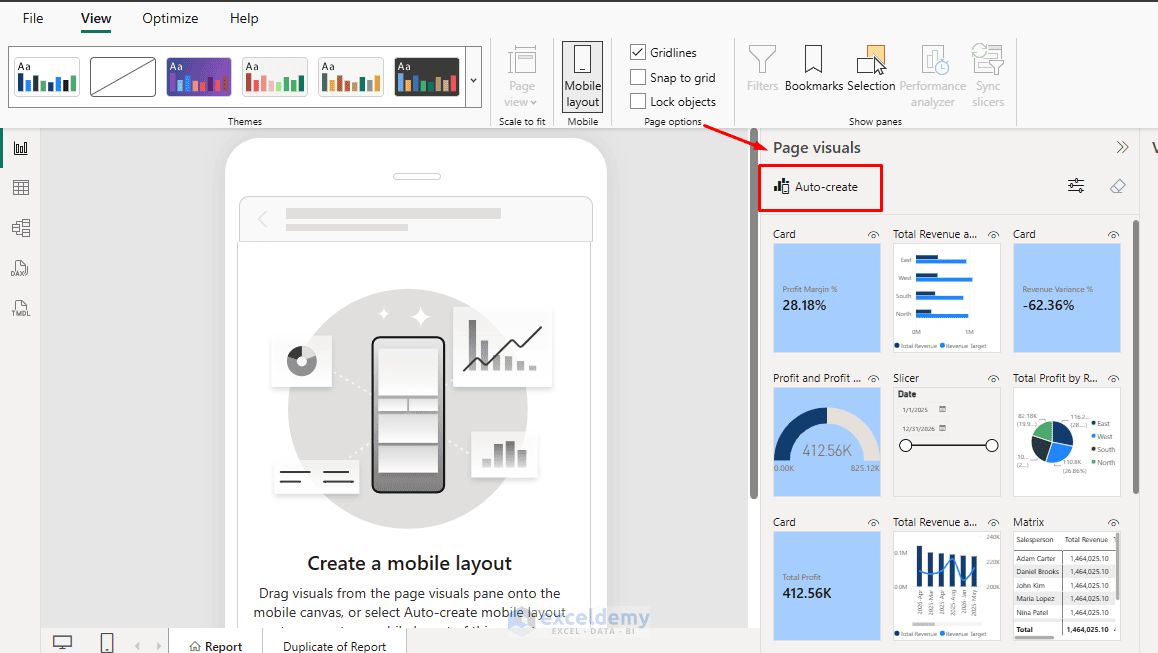The width and height of the screenshot is (1158, 653).
Task: Open the DAX query view icon
Action: [x=20, y=268]
